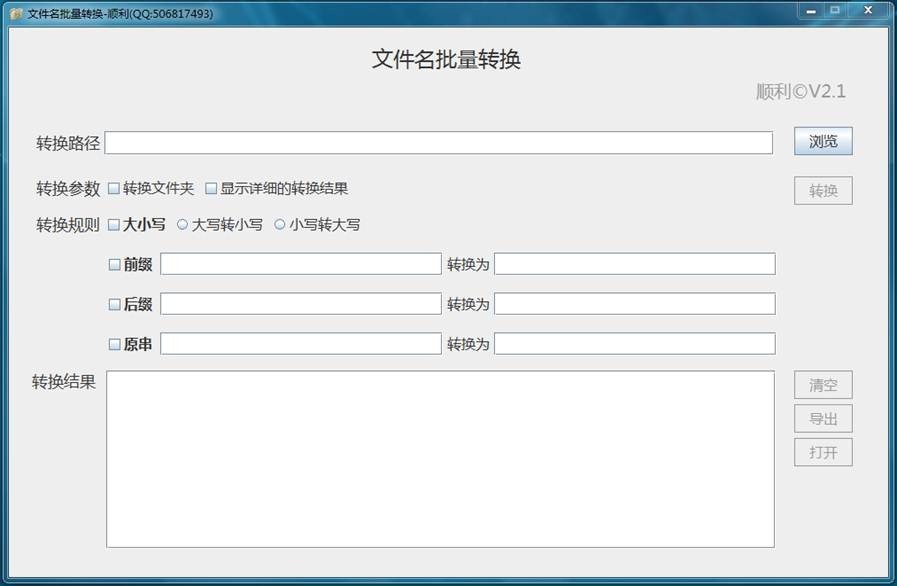Maximize the window
Viewport: 897px width, 586px height.
click(x=835, y=10)
